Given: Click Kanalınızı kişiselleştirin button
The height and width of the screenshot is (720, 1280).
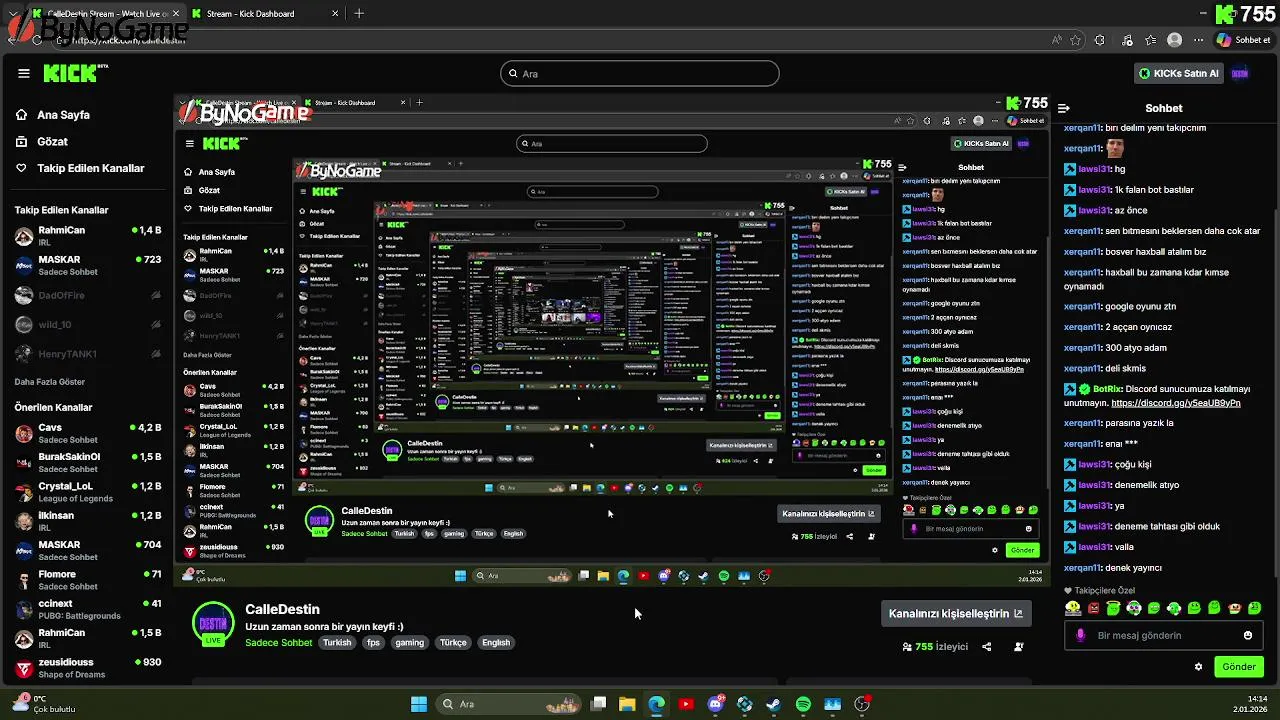Looking at the screenshot, I should pyautogui.click(x=955, y=613).
